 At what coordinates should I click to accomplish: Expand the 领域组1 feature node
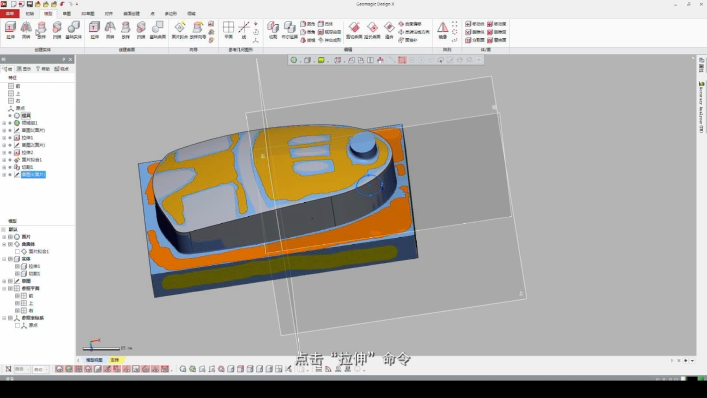4,123
